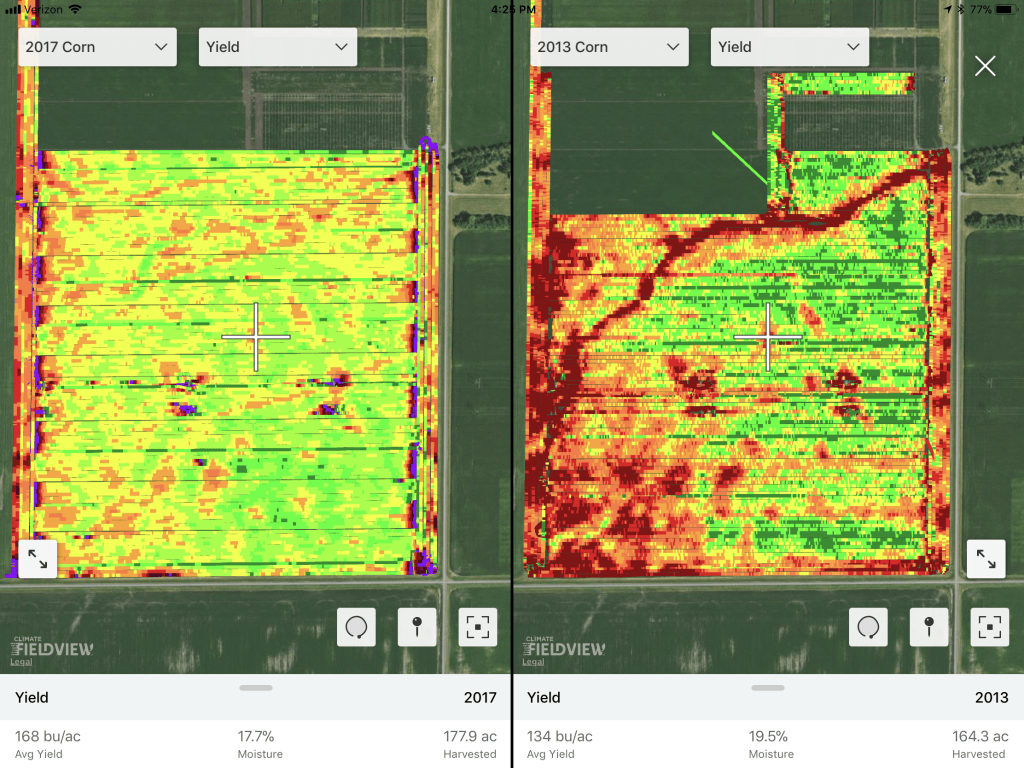Drop a pin on the 2013 map
This screenshot has height=768, width=1024.
click(929, 627)
